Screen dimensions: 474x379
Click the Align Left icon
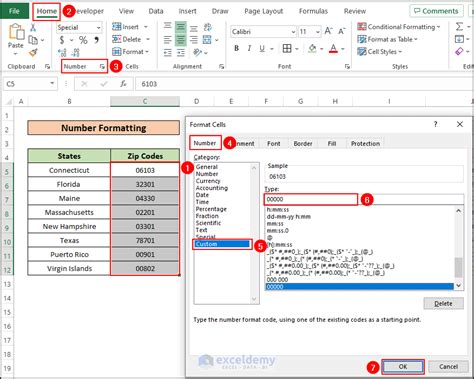click(x=168, y=40)
